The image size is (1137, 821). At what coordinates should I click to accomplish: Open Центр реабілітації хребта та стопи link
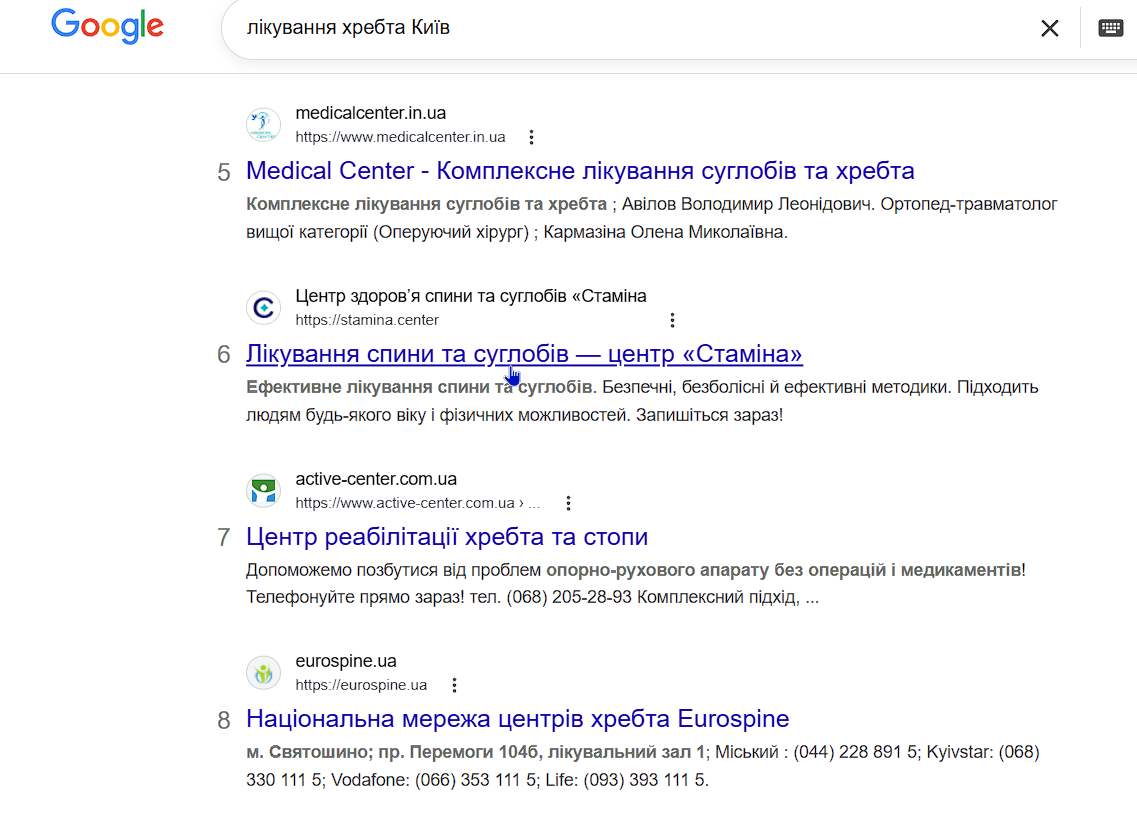pos(447,537)
